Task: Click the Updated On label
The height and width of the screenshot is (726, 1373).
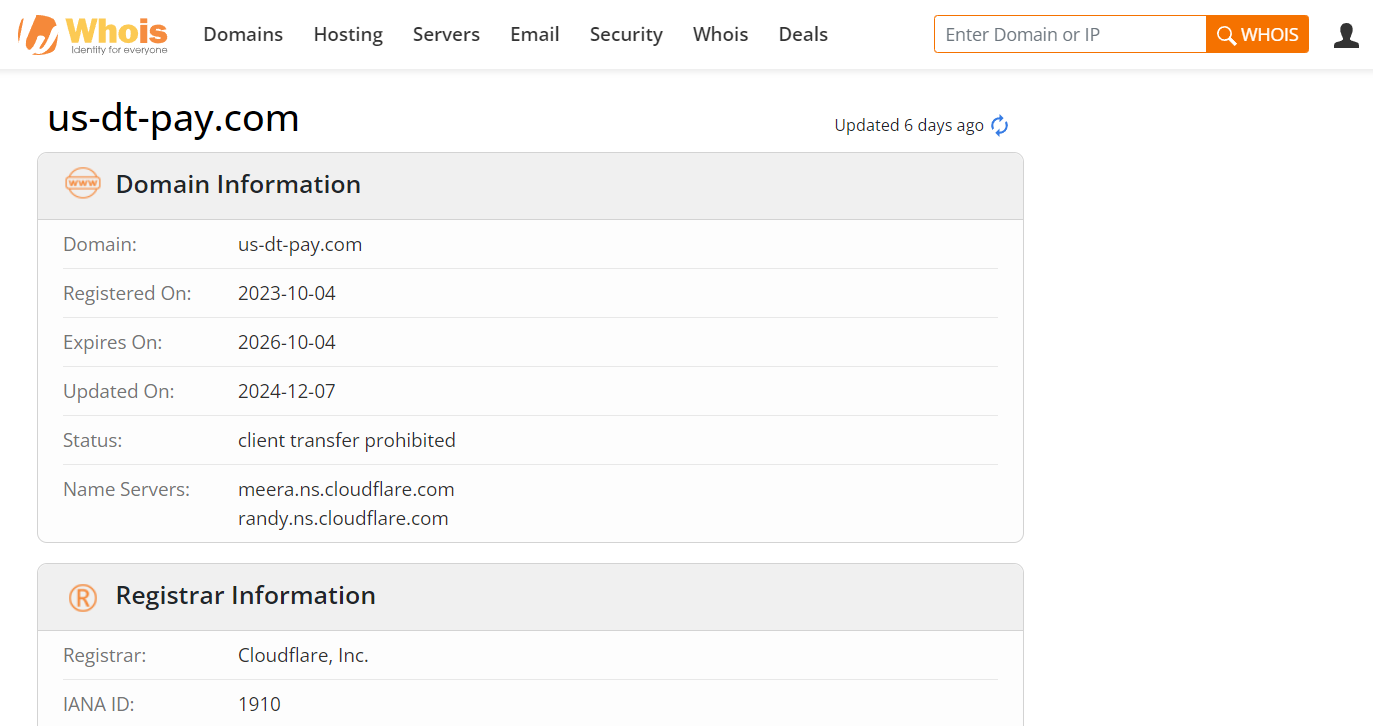Action: (118, 391)
